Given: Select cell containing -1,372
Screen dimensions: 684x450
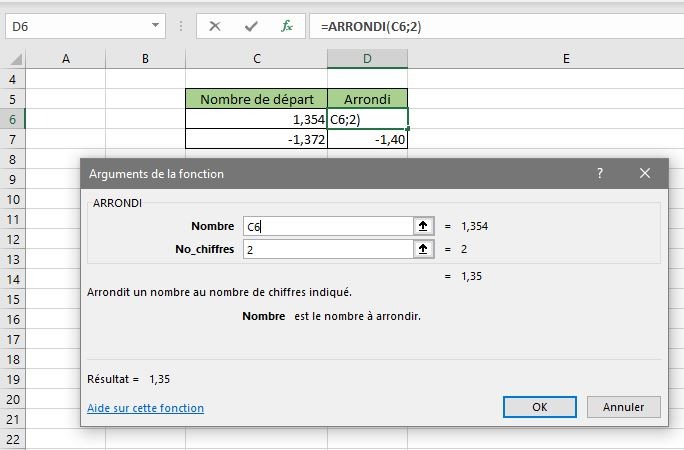Looking at the screenshot, I should tap(256, 139).
